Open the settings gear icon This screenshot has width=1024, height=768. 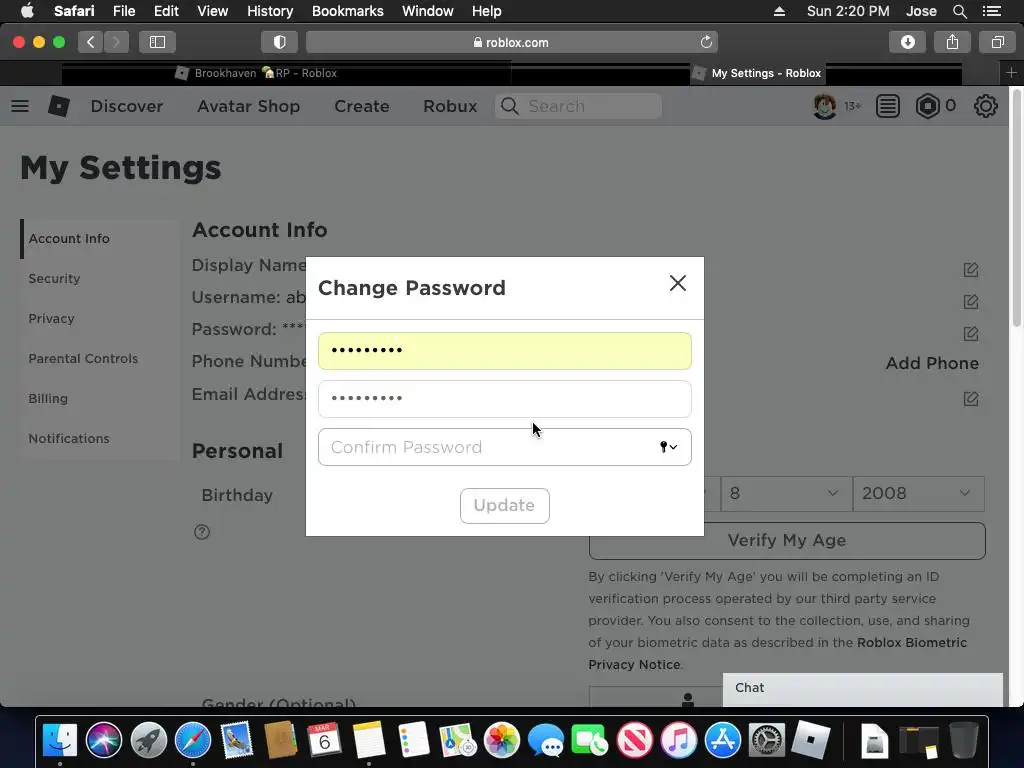[985, 106]
